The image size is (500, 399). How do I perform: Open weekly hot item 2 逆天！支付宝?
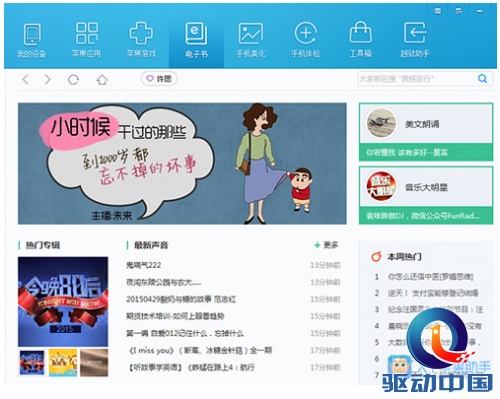click(433, 293)
